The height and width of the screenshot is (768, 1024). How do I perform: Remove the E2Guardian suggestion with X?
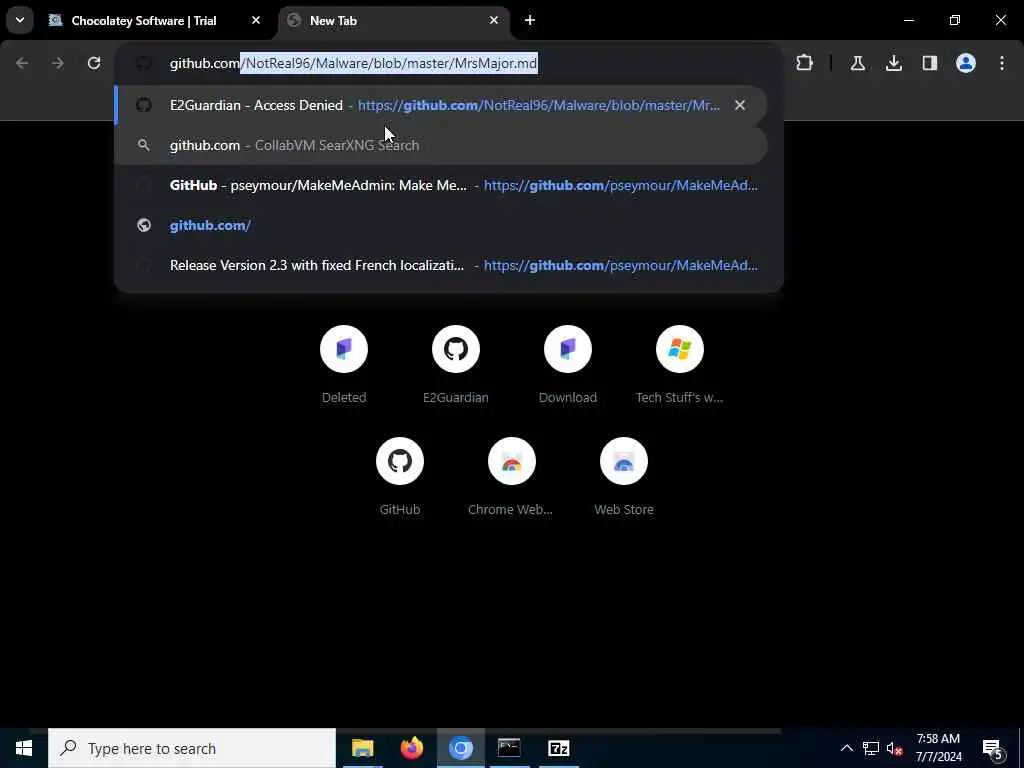[740, 105]
